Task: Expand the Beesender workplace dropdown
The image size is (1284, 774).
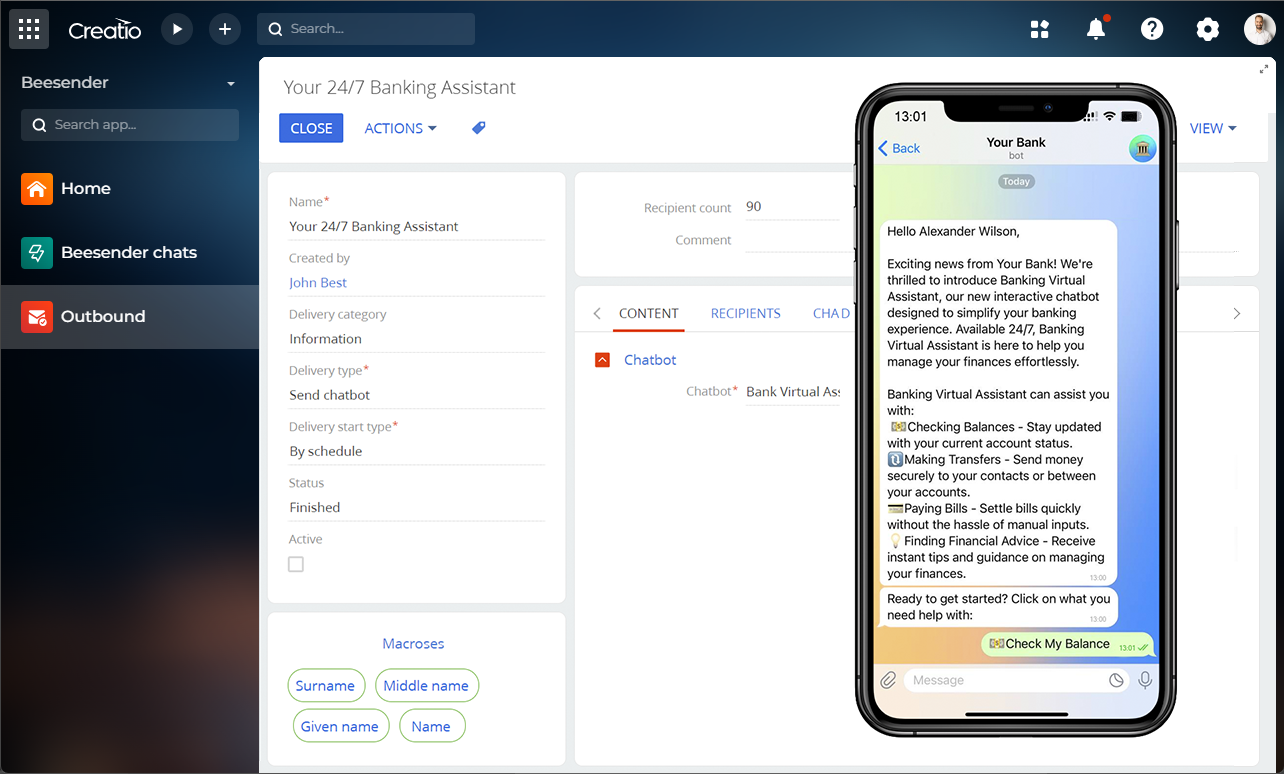Action: pyautogui.click(x=231, y=83)
